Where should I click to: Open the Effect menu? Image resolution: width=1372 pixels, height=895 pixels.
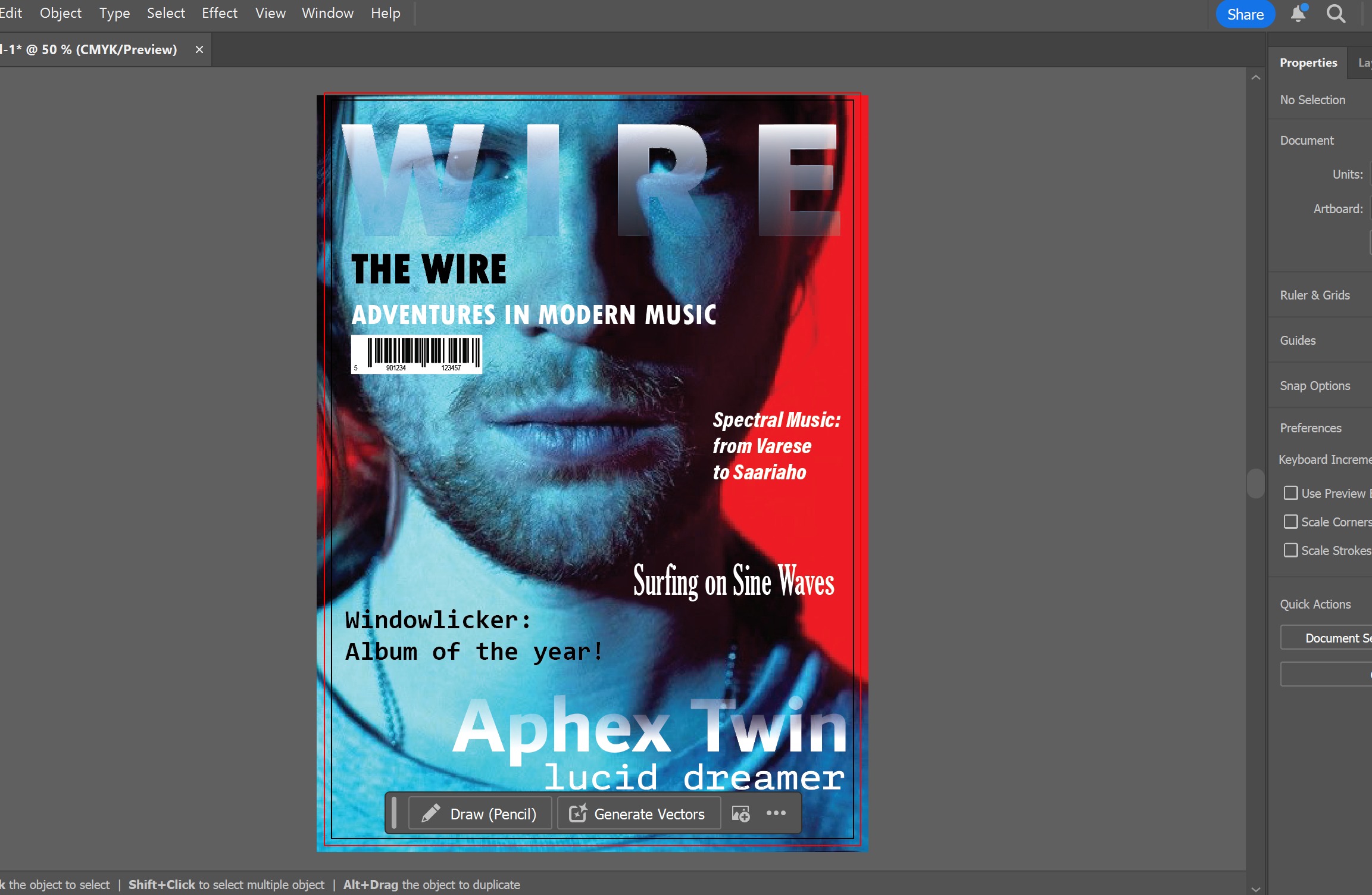coord(220,13)
